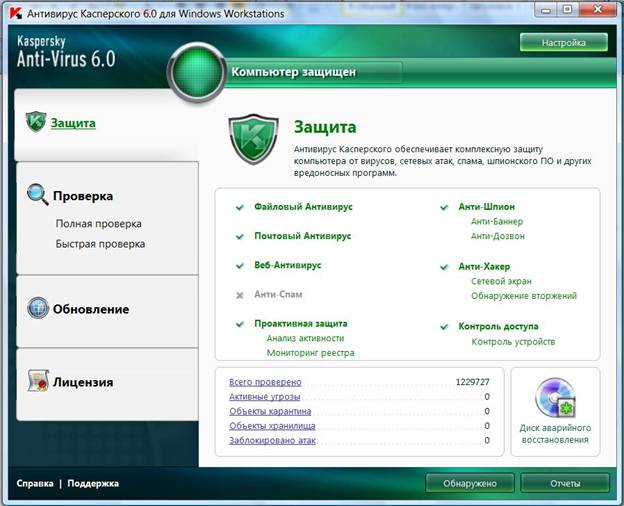This screenshot has height=506, width=624.
Task: Open Контроль устройств sub-item
Action: pos(513,342)
